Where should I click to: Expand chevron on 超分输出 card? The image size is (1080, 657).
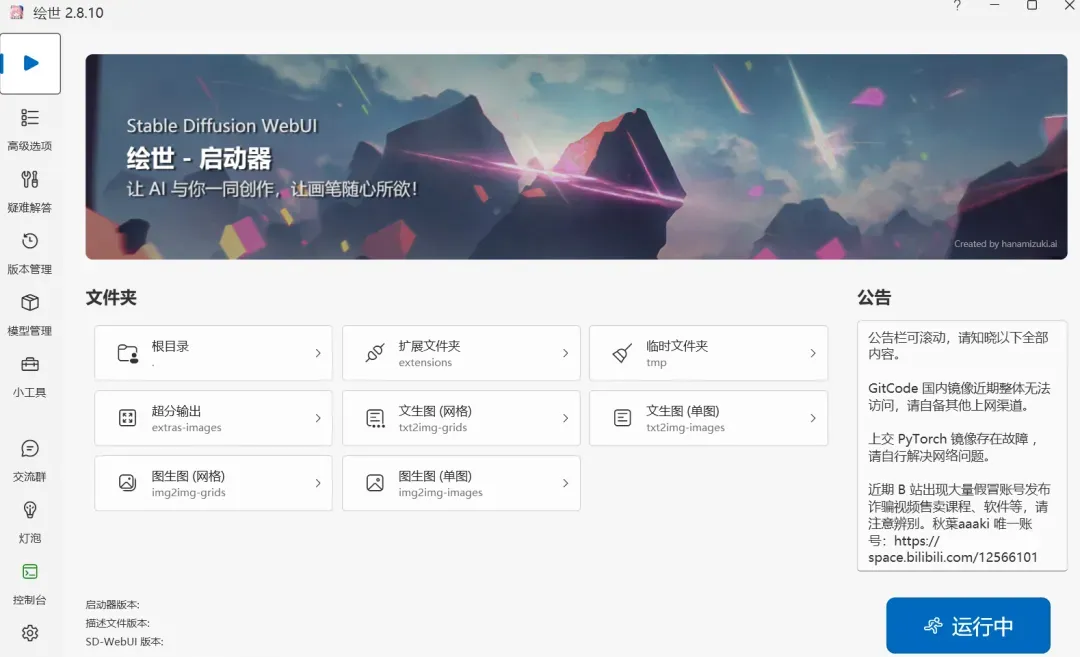pos(318,418)
